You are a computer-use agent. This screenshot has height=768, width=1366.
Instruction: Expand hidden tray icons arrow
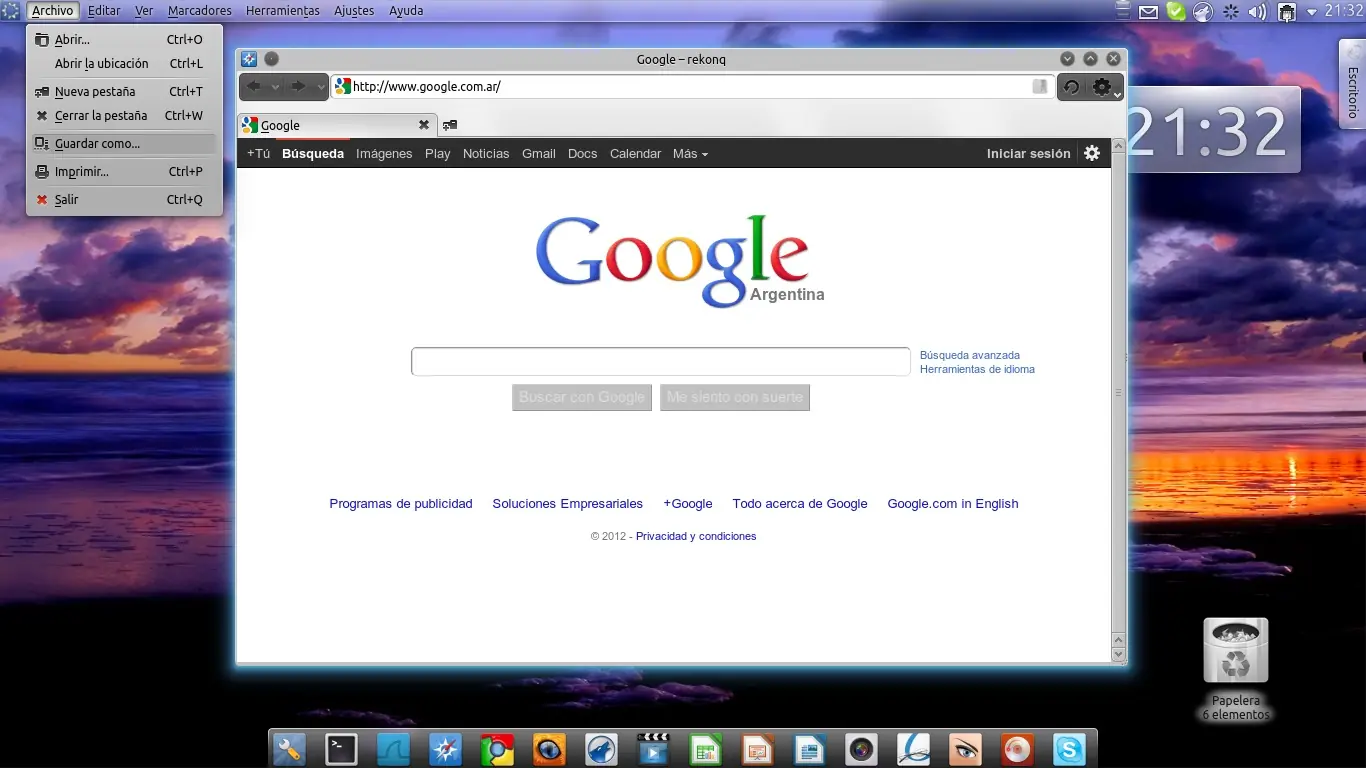[x=1311, y=12]
